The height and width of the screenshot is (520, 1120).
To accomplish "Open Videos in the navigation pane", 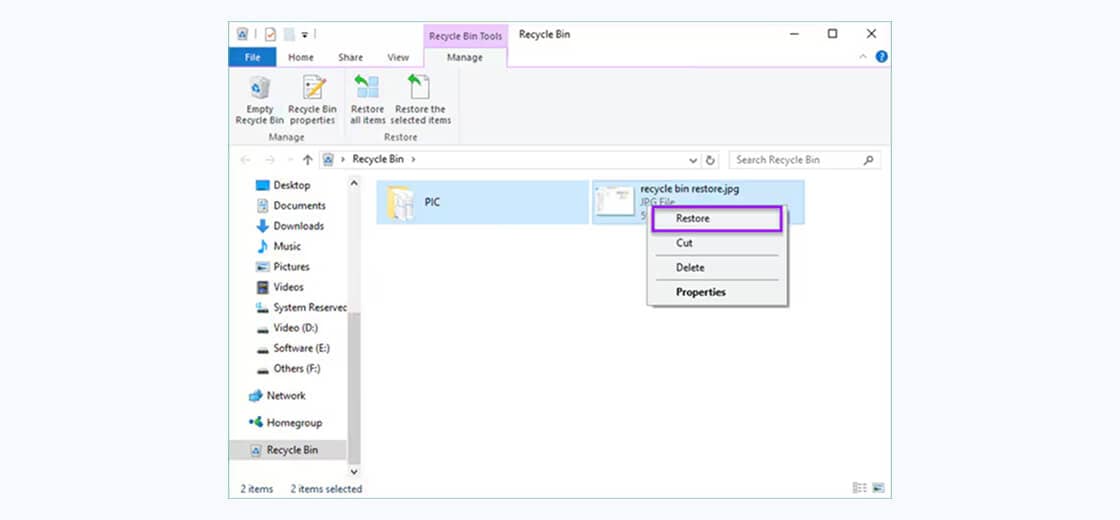I will (288, 287).
